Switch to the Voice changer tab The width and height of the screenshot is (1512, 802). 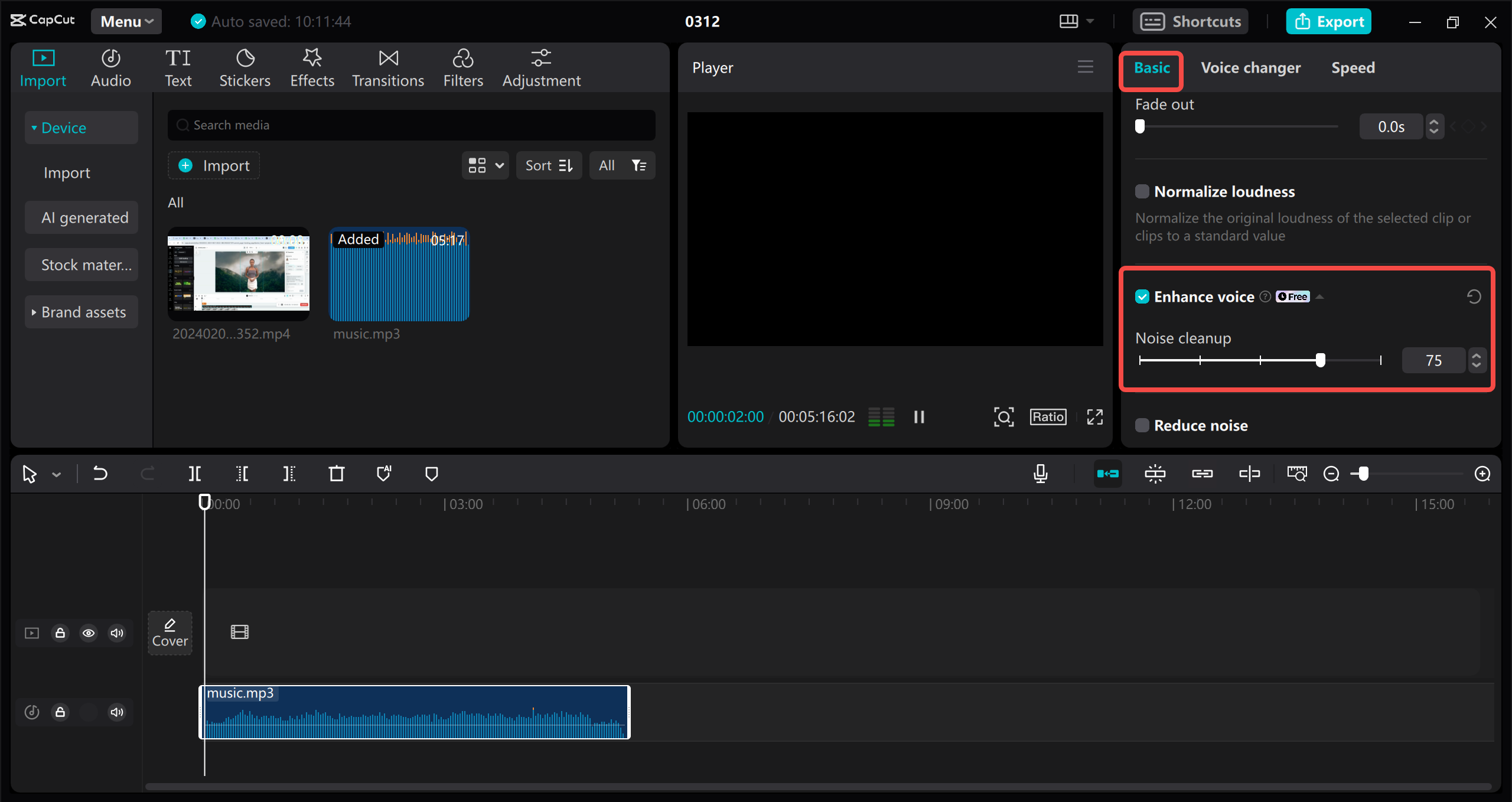tap(1250, 67)
